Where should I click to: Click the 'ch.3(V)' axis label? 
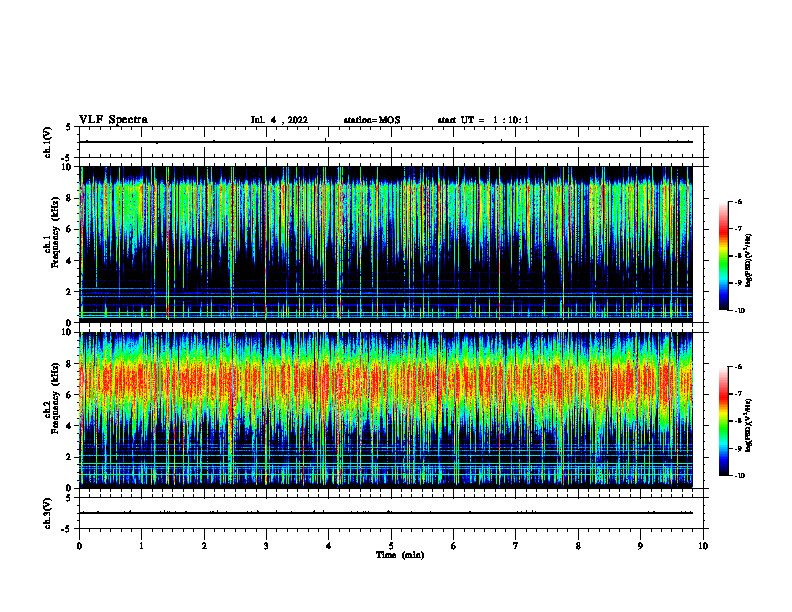coord(47,513)
